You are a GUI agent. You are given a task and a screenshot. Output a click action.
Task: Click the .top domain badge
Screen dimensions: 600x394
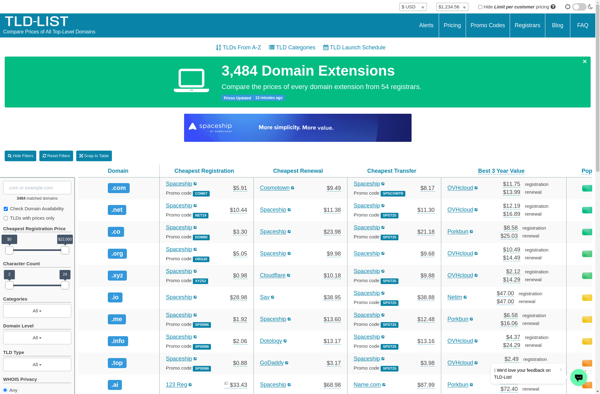coord(117,363)
